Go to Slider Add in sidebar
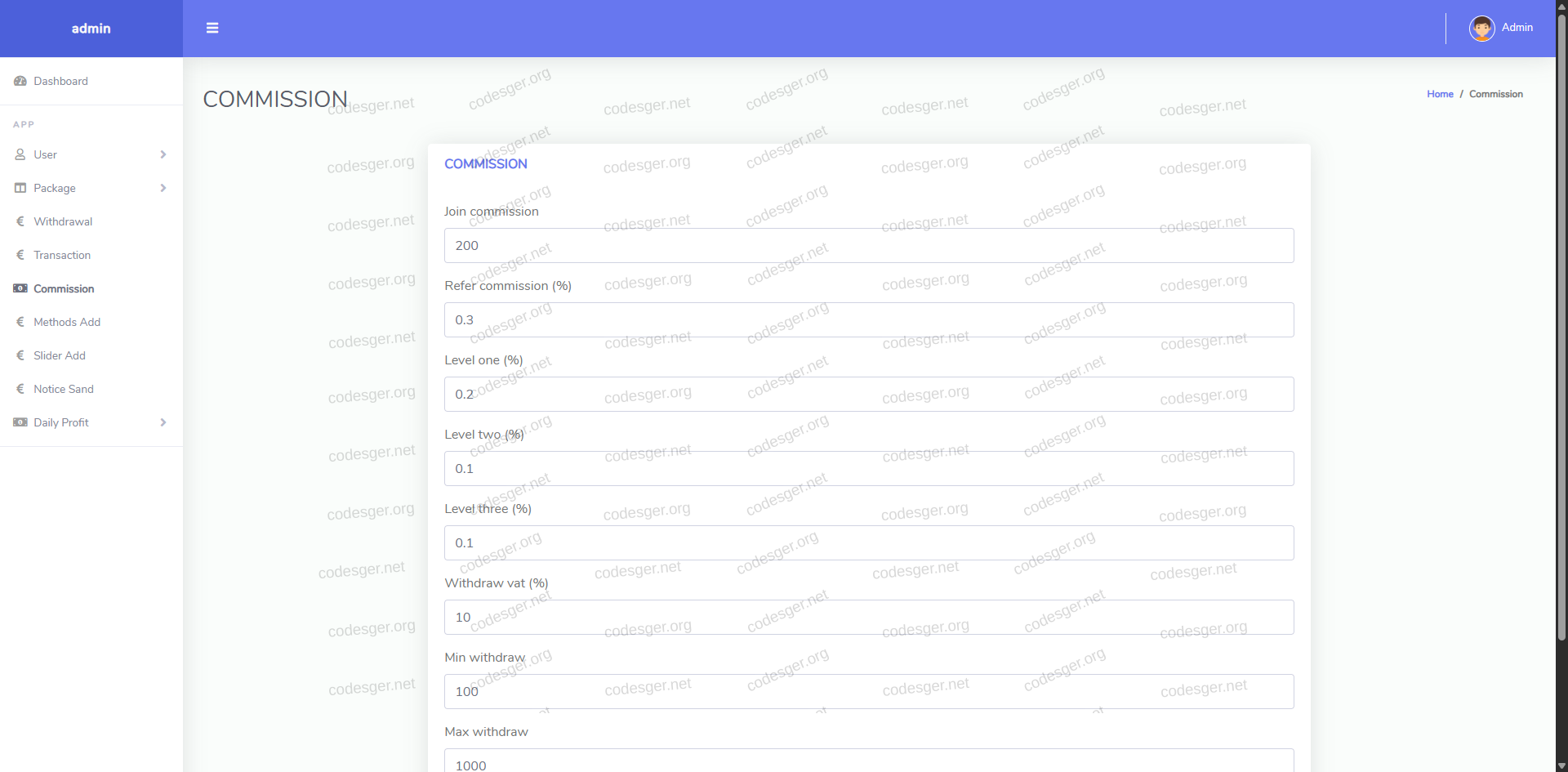Screen dimensions: 1568x772 [x=60, y=355]
